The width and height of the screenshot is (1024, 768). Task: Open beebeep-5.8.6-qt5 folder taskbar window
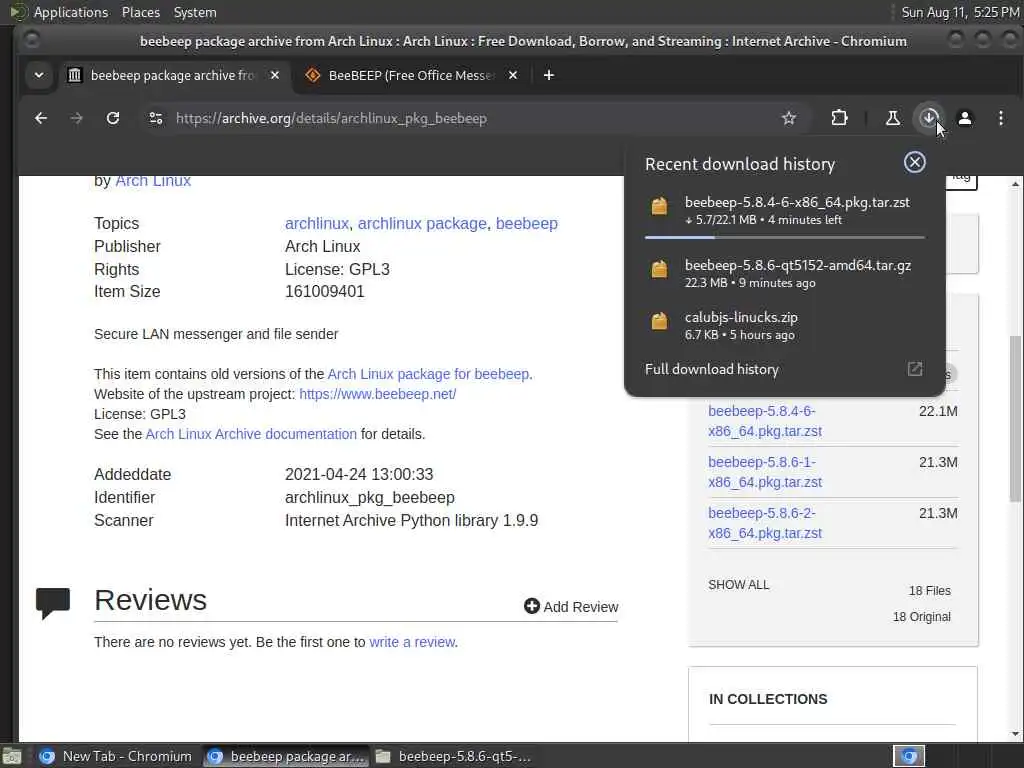[x=455, y=756]
